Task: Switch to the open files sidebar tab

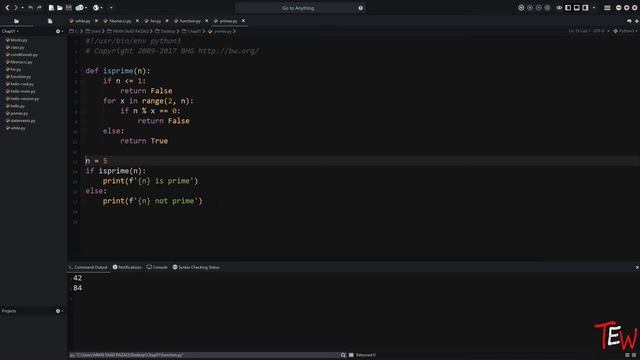Action: tap(50, 21)
